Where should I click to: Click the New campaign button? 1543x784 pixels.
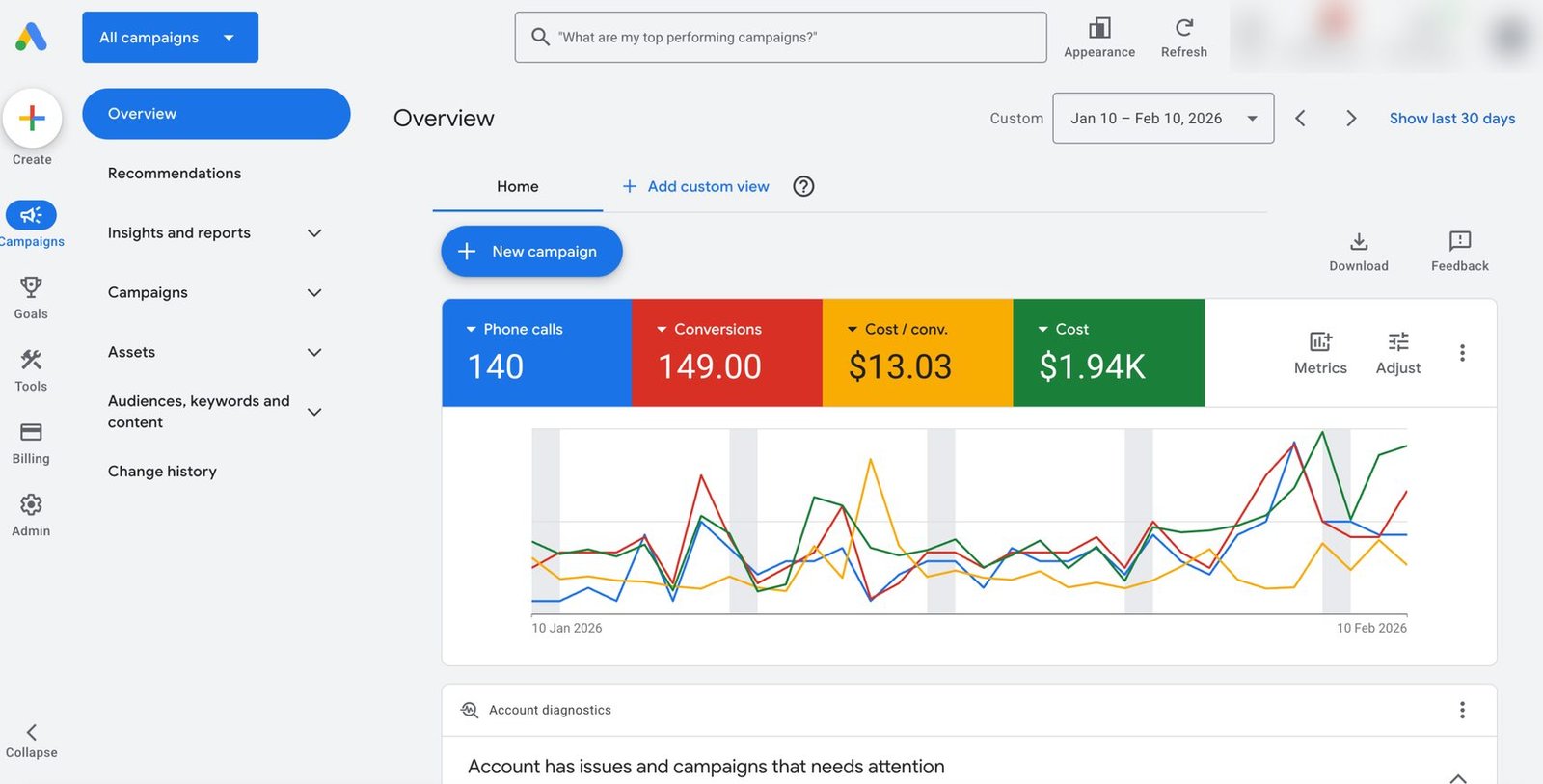(x=531, y=251)
